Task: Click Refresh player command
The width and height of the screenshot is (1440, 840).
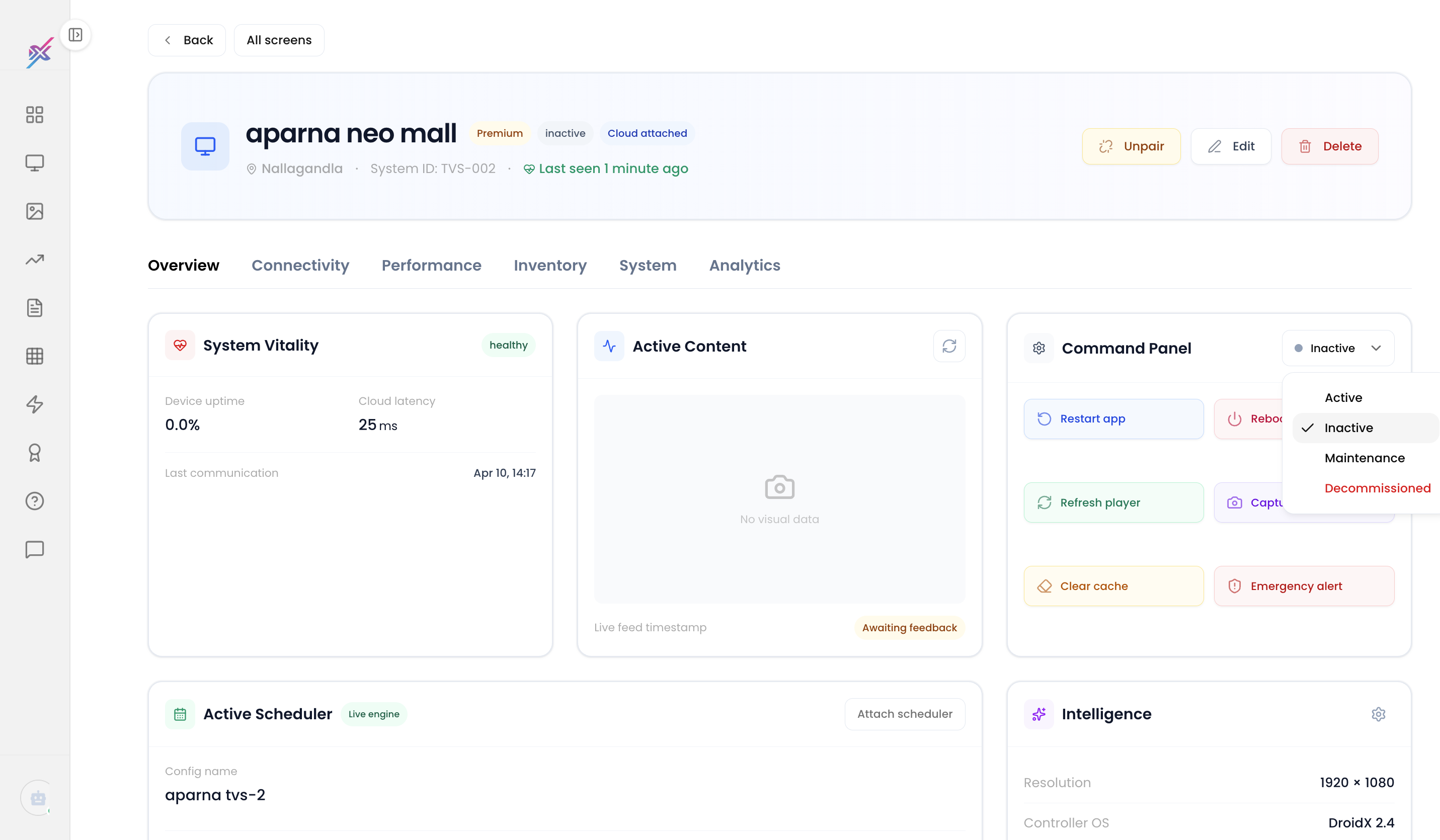Action: tap(1113, 503)
